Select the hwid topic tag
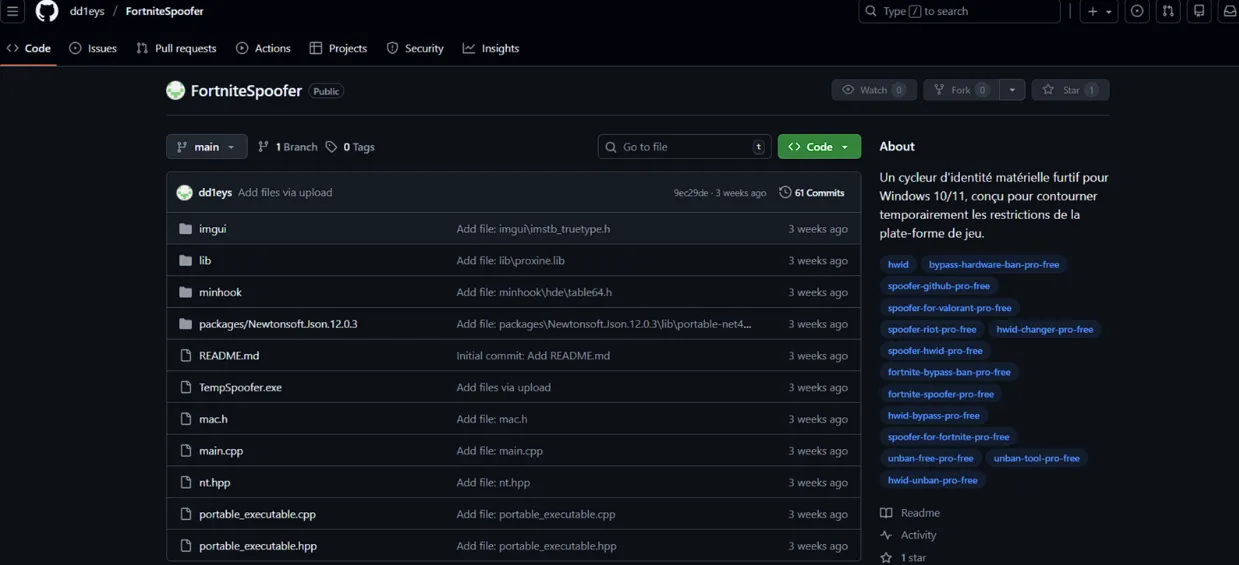This screenshot has width=1239, height=565. point(898,265)
